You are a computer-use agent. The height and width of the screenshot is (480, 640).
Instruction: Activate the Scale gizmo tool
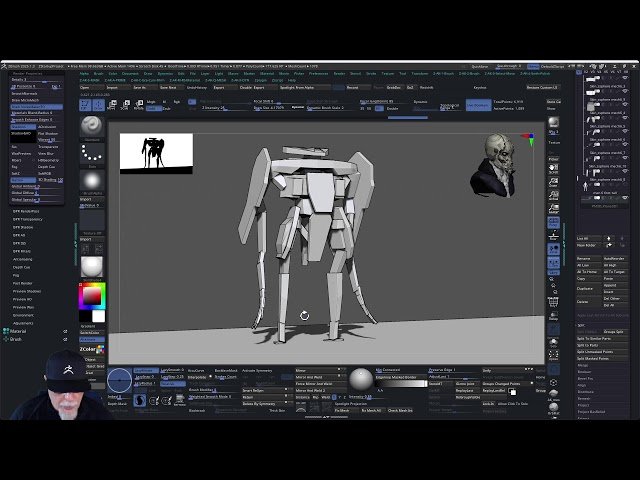pos(125,105)
